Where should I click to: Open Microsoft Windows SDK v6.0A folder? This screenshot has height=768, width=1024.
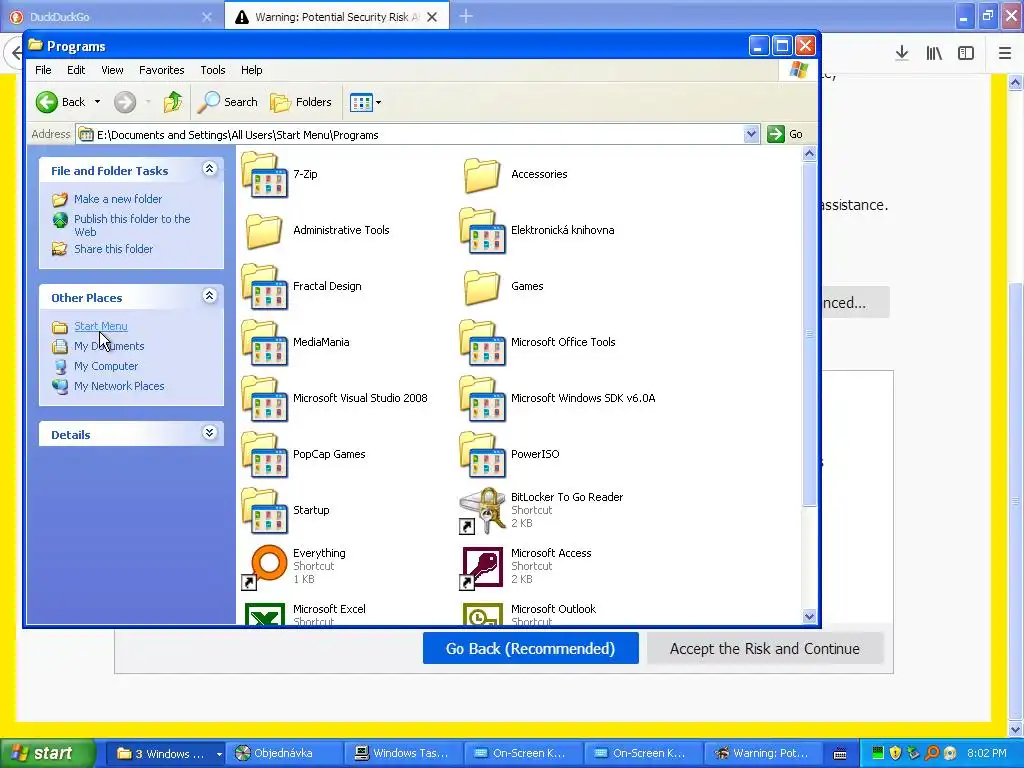pos(483,399)
